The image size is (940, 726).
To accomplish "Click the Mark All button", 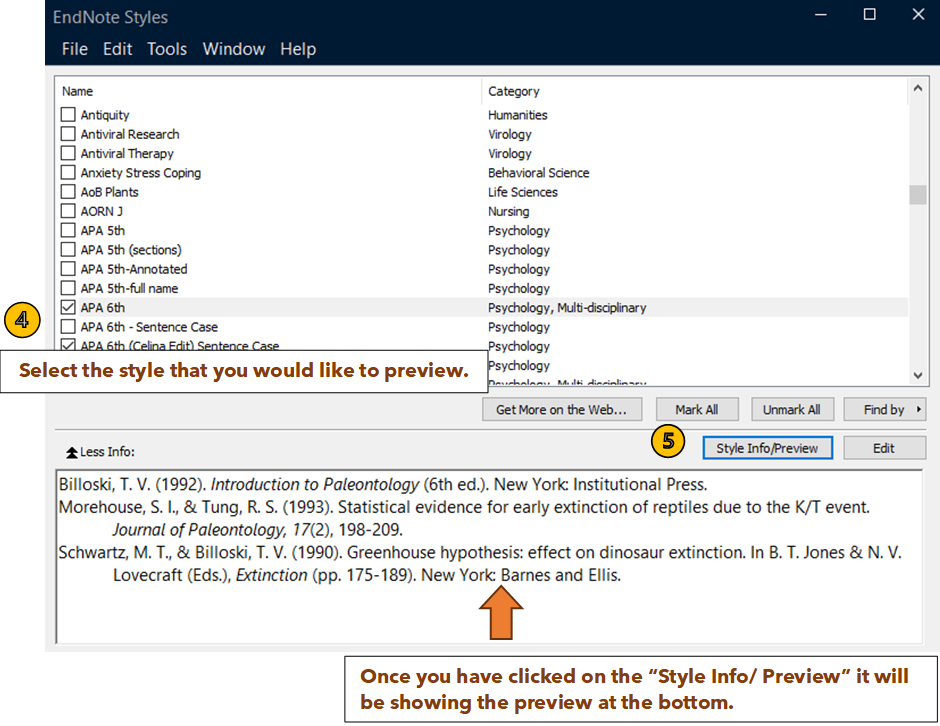I will click(x=697, y=409).
